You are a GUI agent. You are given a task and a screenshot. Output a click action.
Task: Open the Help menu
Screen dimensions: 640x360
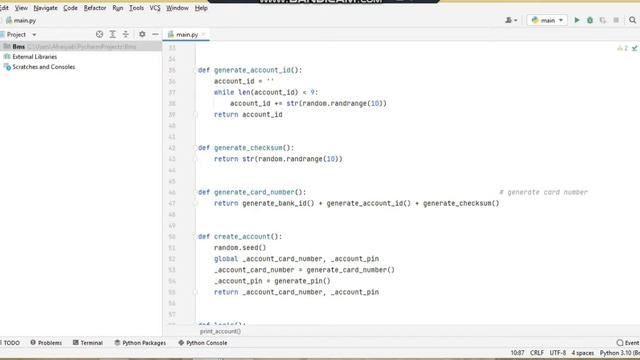point(201,8)
